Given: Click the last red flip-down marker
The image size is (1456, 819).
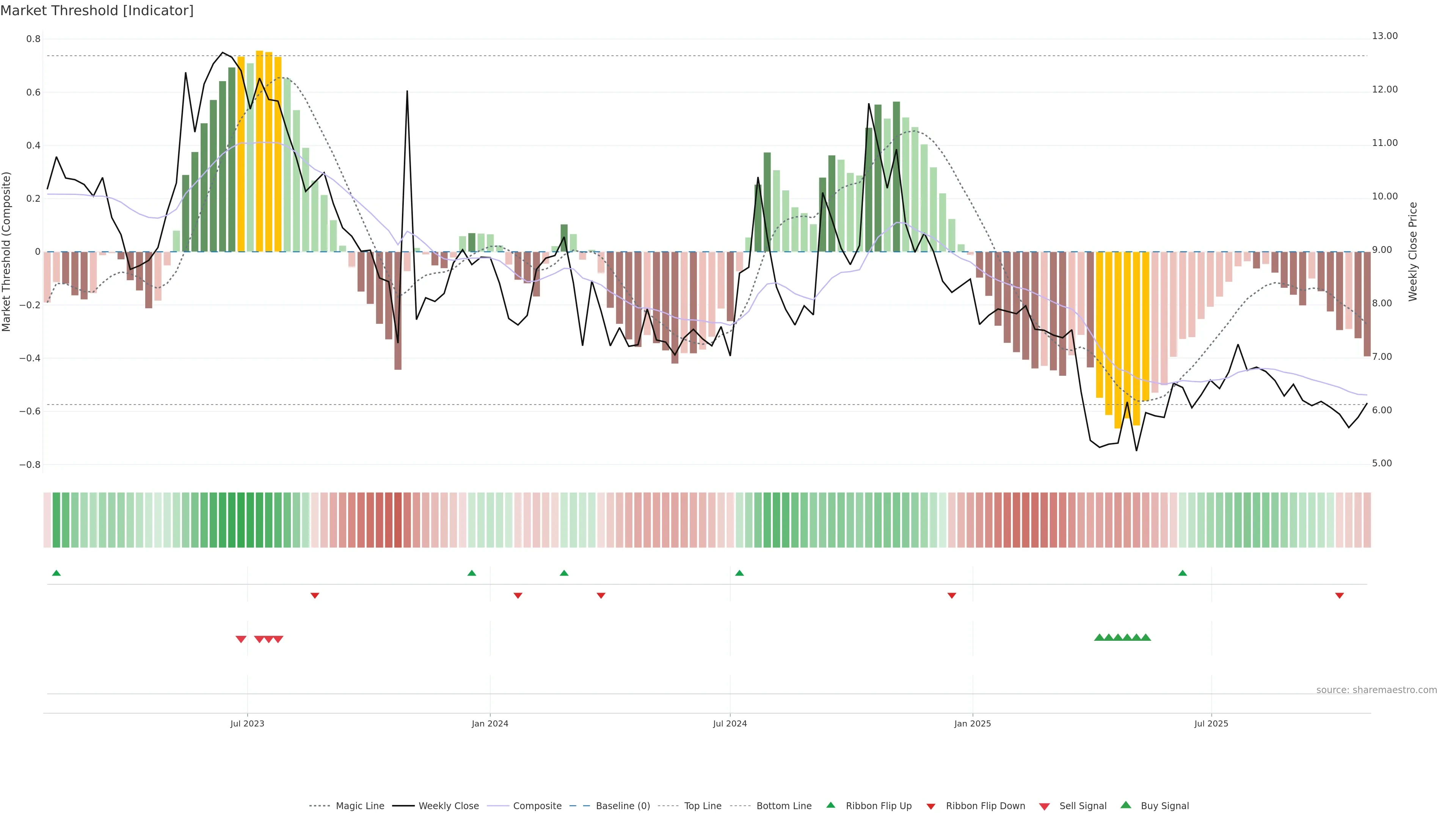Looking at the screenshot, I should tap(1339, 595).
